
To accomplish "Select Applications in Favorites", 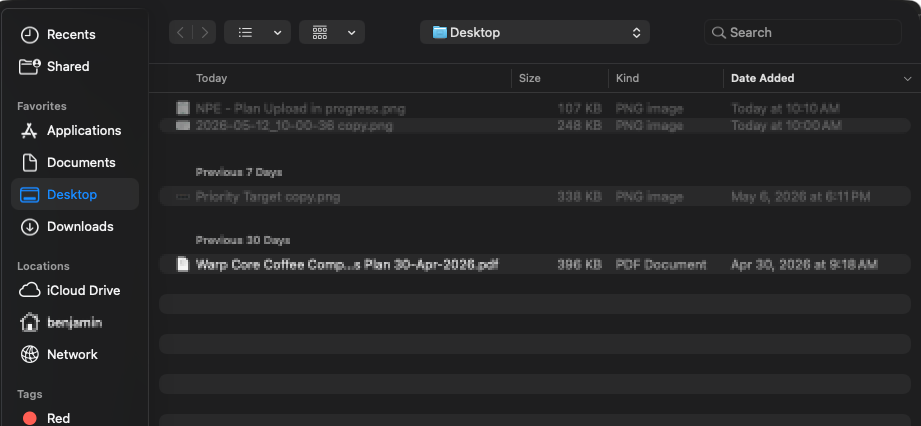I will 75,130.
